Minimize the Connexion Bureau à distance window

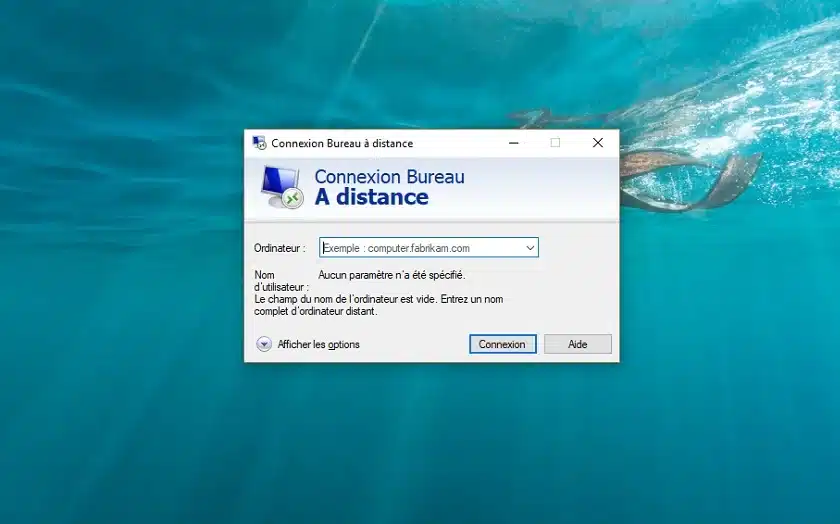pos(514,143)
